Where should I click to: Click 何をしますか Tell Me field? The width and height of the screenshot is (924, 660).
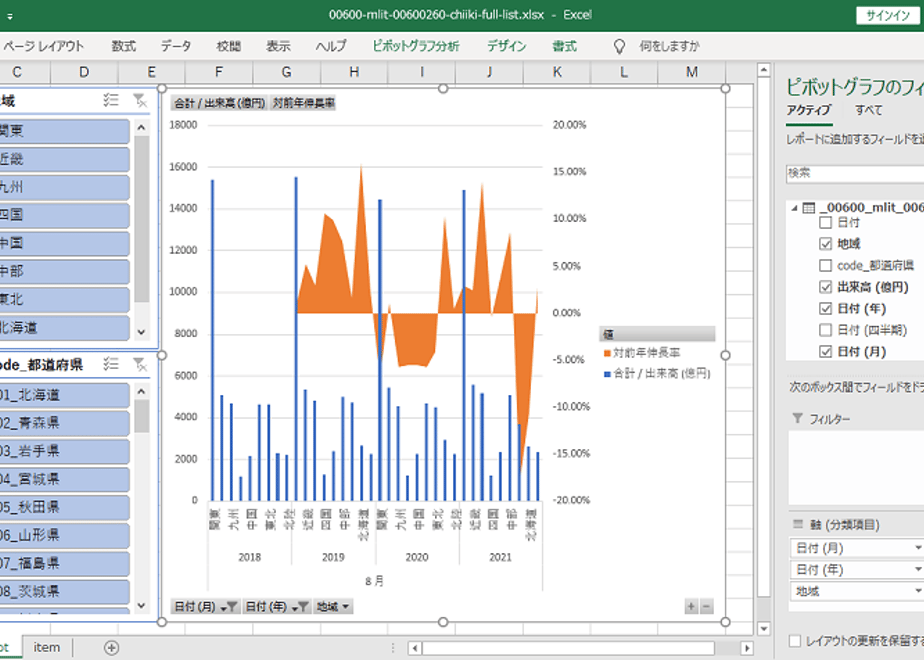click(x=669, y=46)
